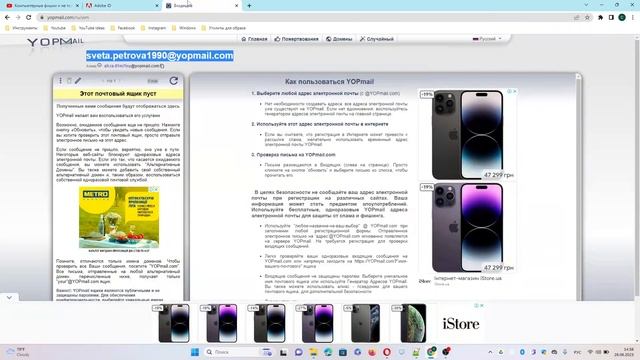Collapse the bottom ad with chevron

(9, 298)
